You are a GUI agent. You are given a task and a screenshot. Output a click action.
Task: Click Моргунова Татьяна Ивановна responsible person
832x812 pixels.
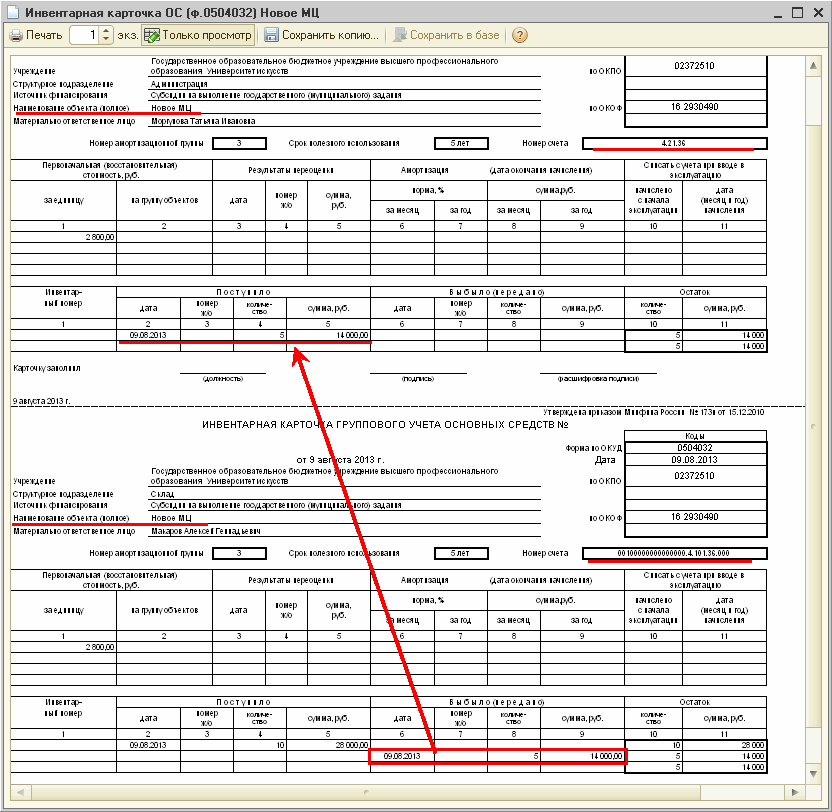click(x=203, y=122)
